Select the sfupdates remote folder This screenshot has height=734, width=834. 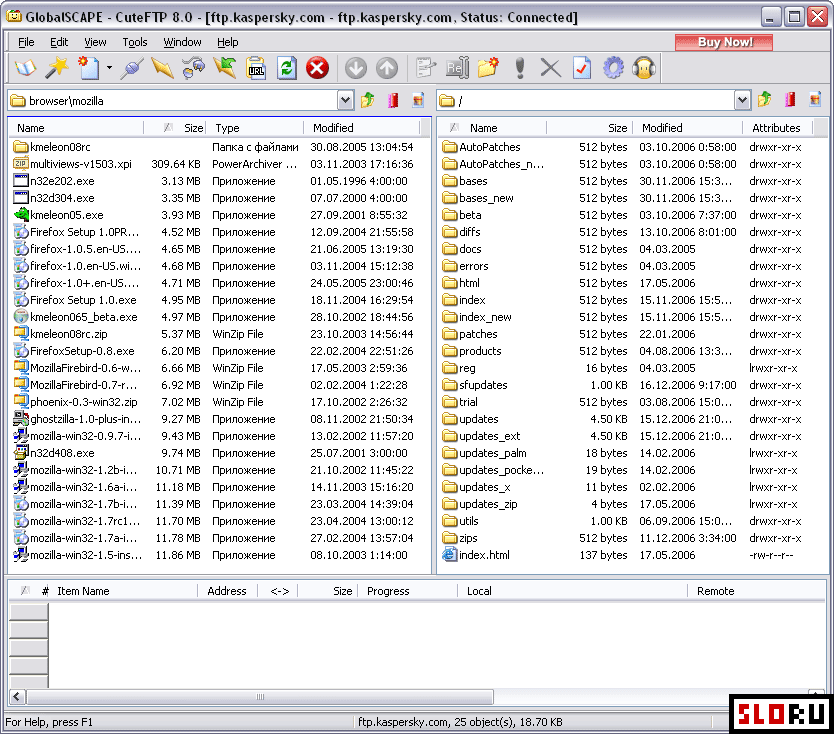tap(475, 385)
